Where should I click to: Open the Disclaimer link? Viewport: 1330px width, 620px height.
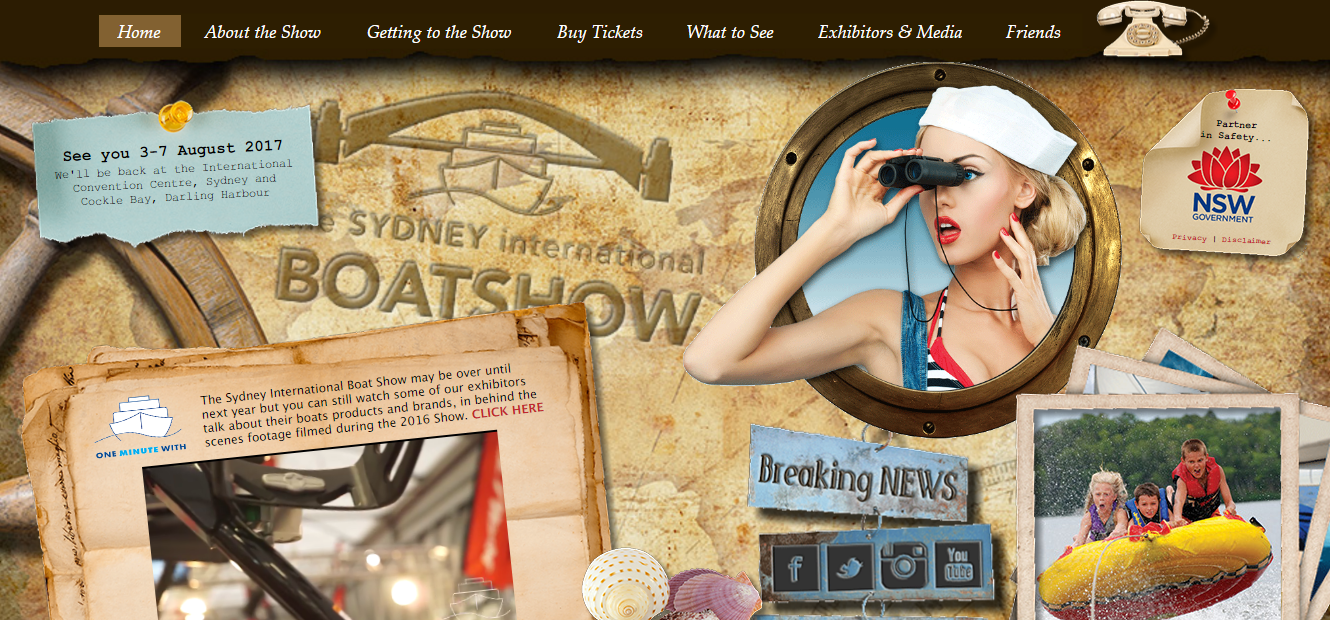coord(1246,241)
